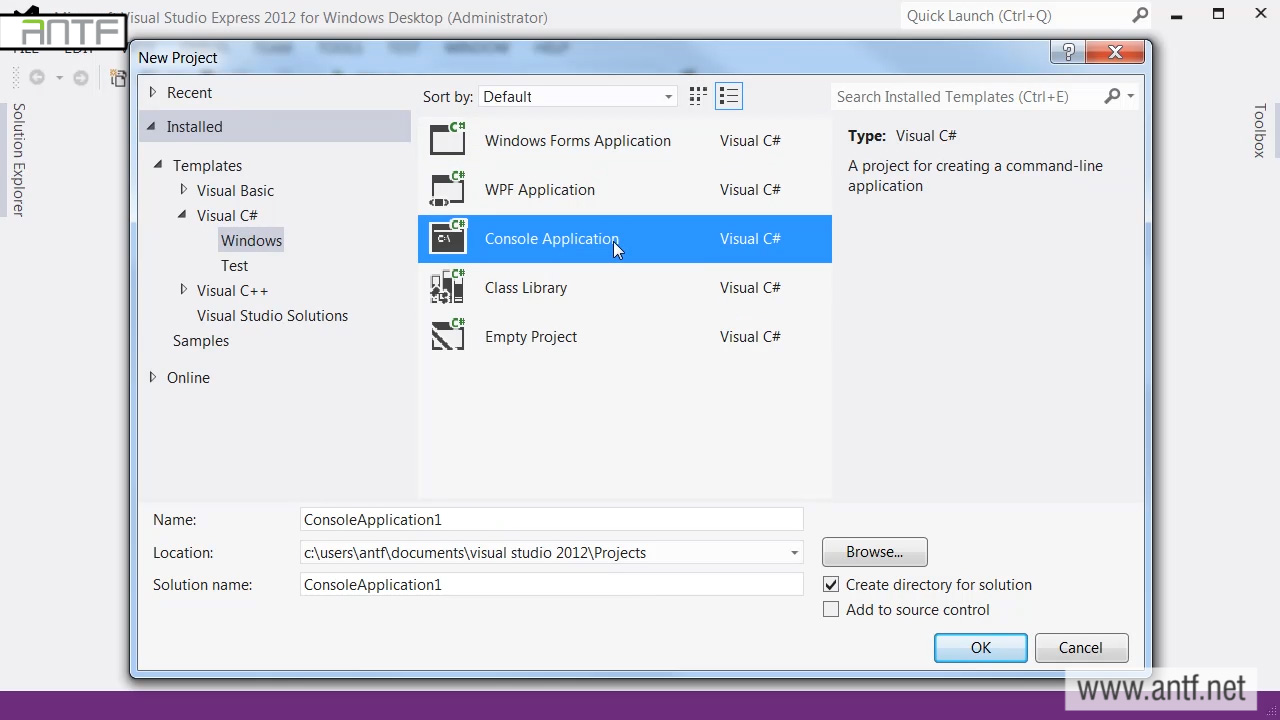
Task: Click the New Project help question mark
Action: coord(1068,53)
